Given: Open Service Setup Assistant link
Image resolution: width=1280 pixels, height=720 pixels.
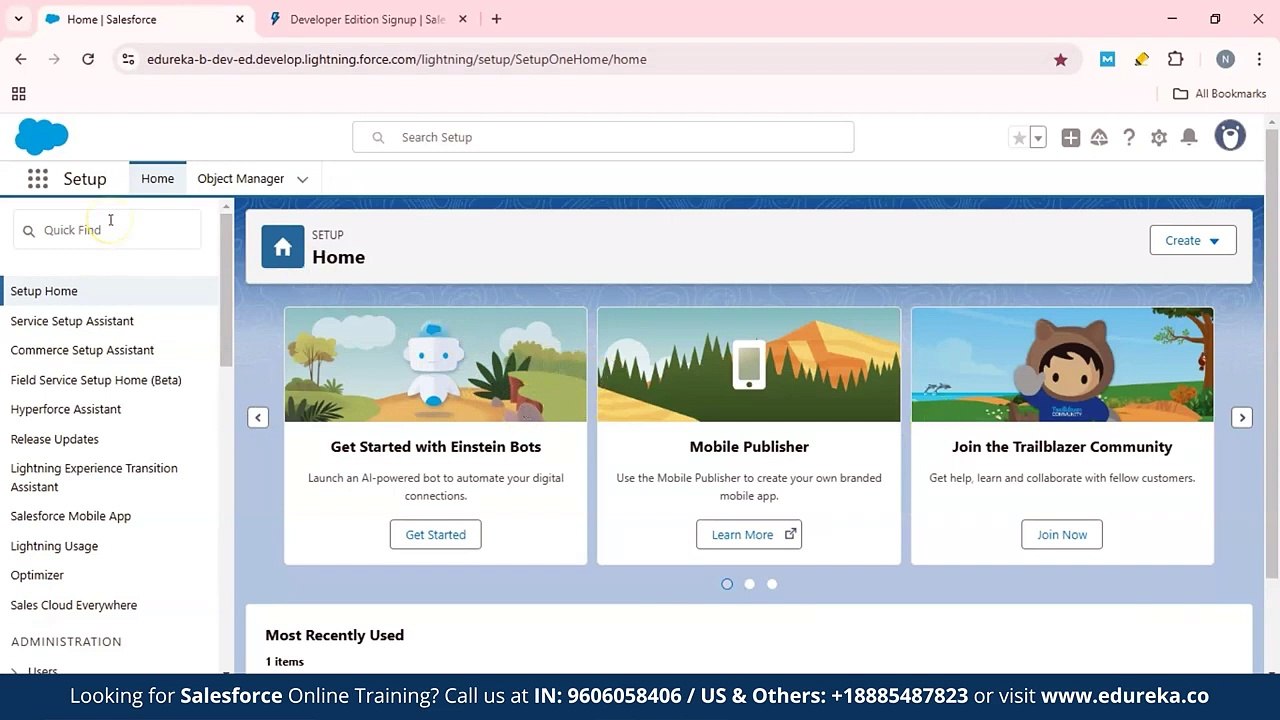Looking at the screenshot, I should tap(72, 321).
